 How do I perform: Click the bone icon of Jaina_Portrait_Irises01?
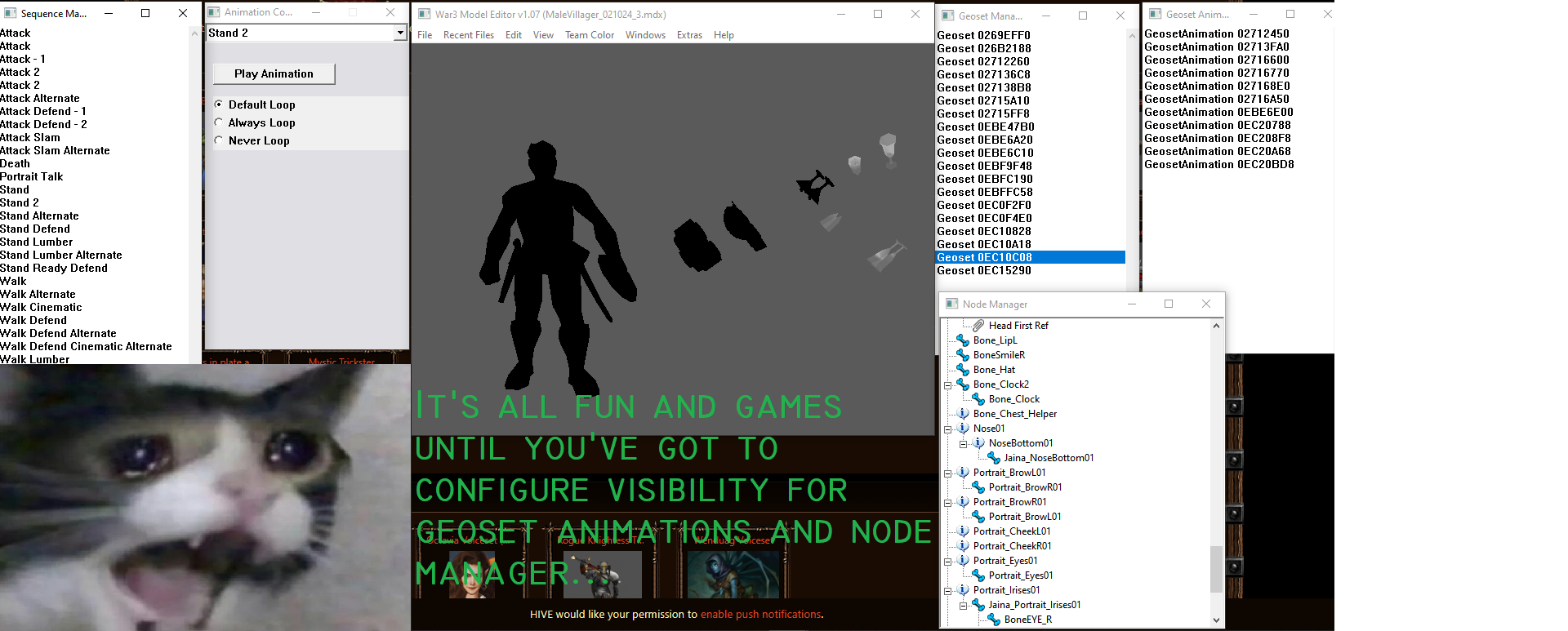(x=978, y=604)
